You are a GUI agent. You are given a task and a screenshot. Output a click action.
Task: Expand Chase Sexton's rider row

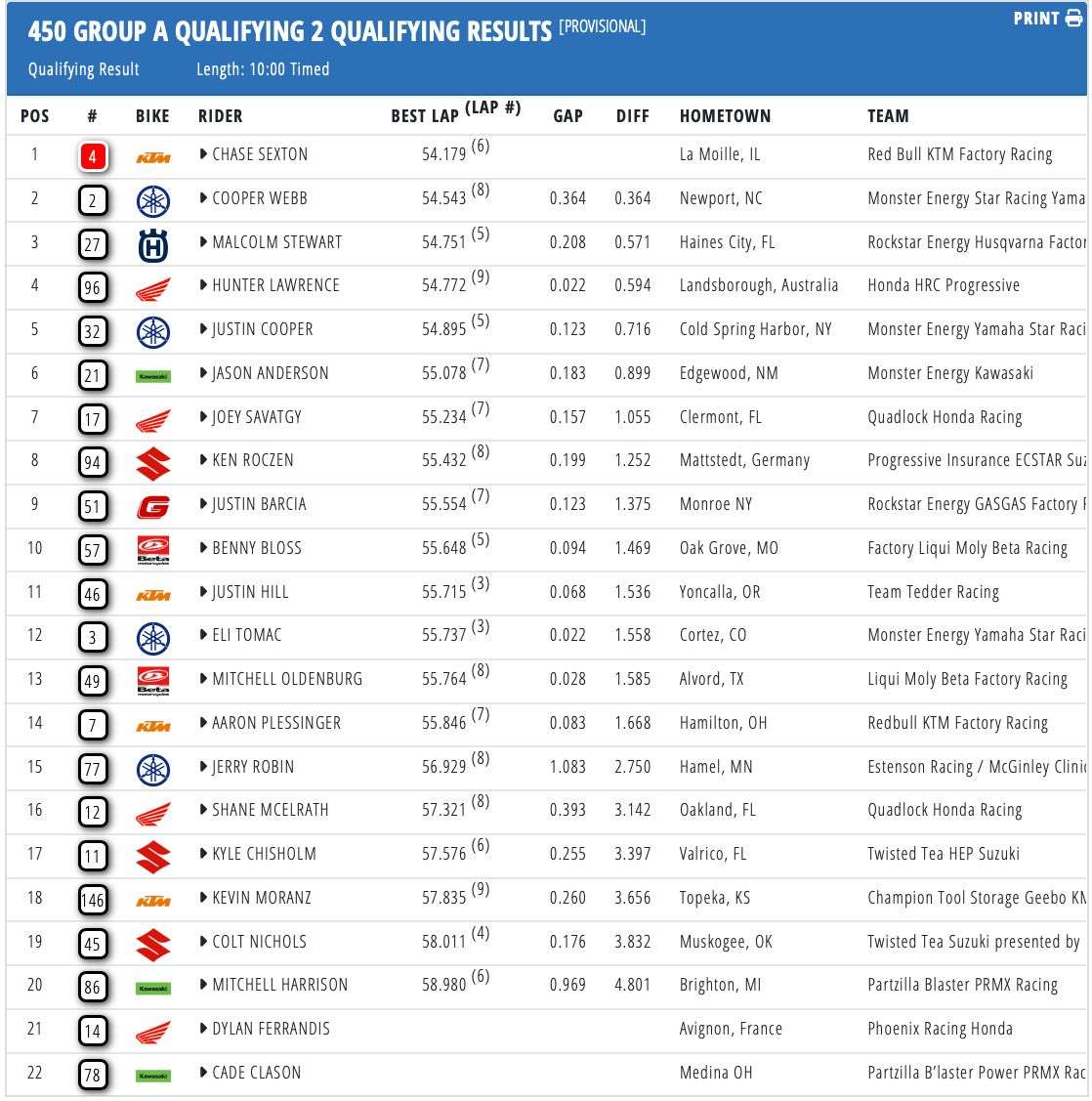[203, 154]
